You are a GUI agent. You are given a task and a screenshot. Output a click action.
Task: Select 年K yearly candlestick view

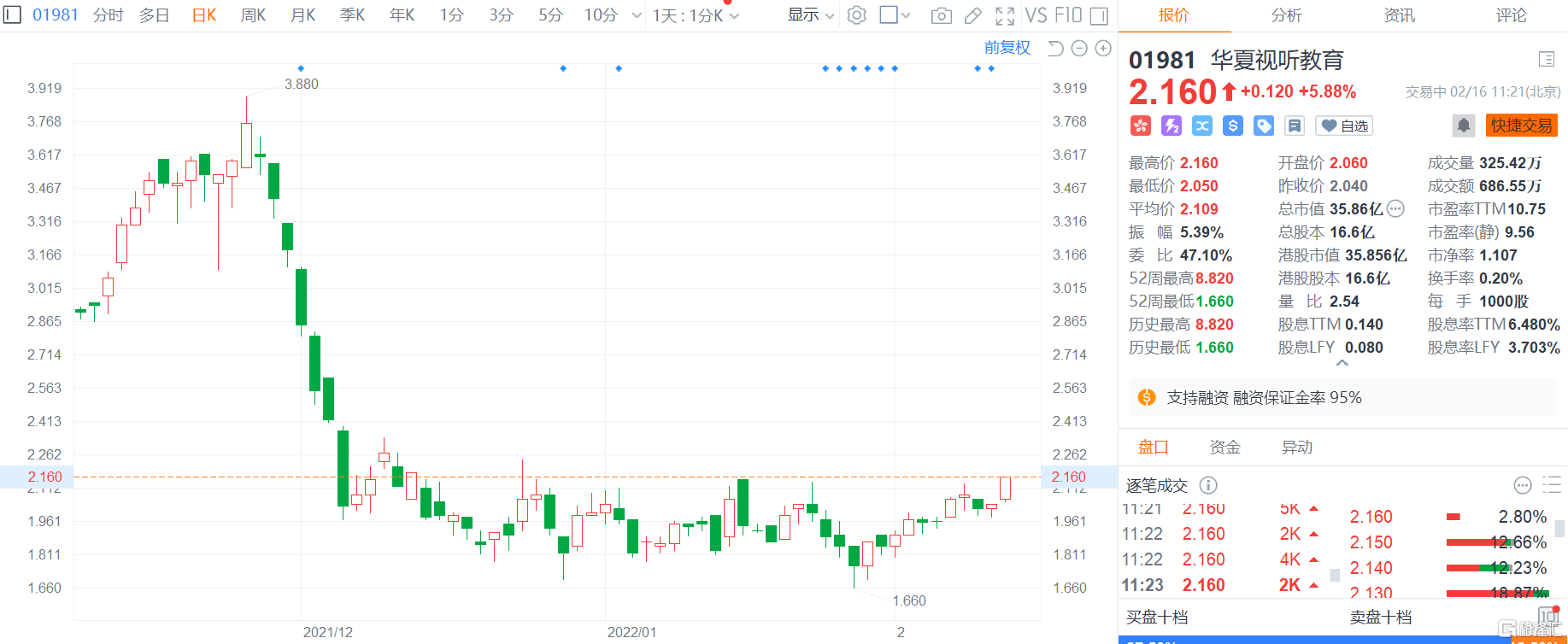click(x=402, y=15)
